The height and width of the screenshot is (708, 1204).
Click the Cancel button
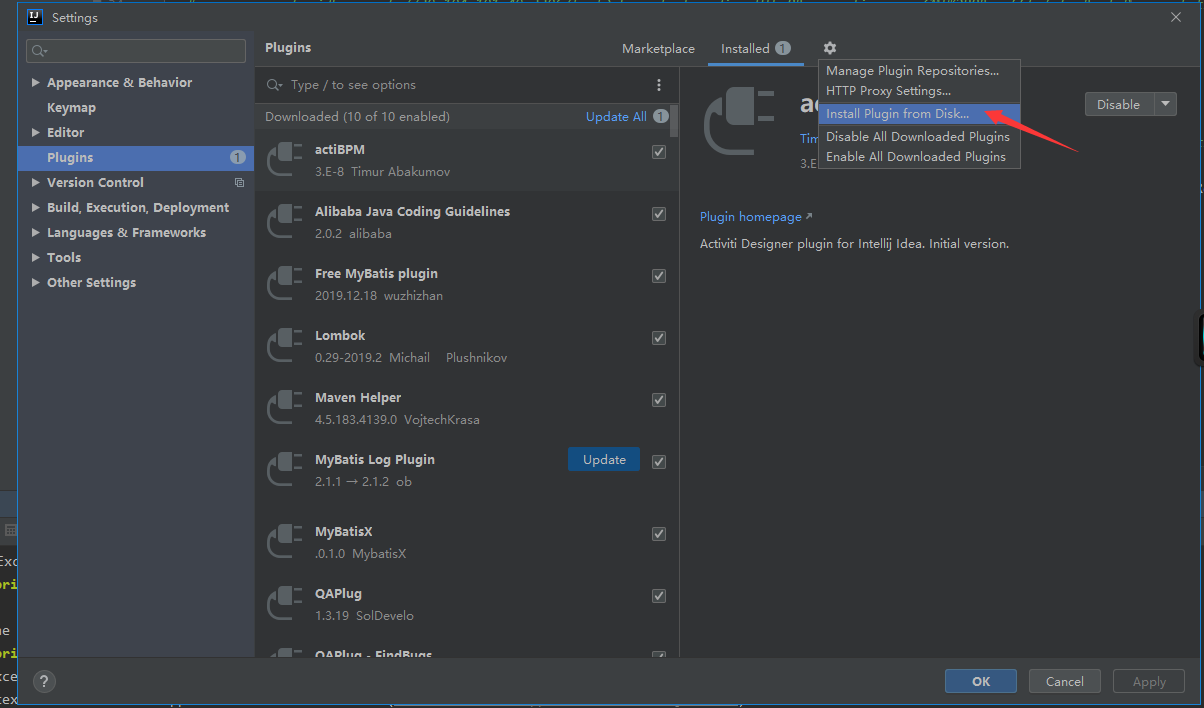pyautogui.click(x=1065, y=681)
